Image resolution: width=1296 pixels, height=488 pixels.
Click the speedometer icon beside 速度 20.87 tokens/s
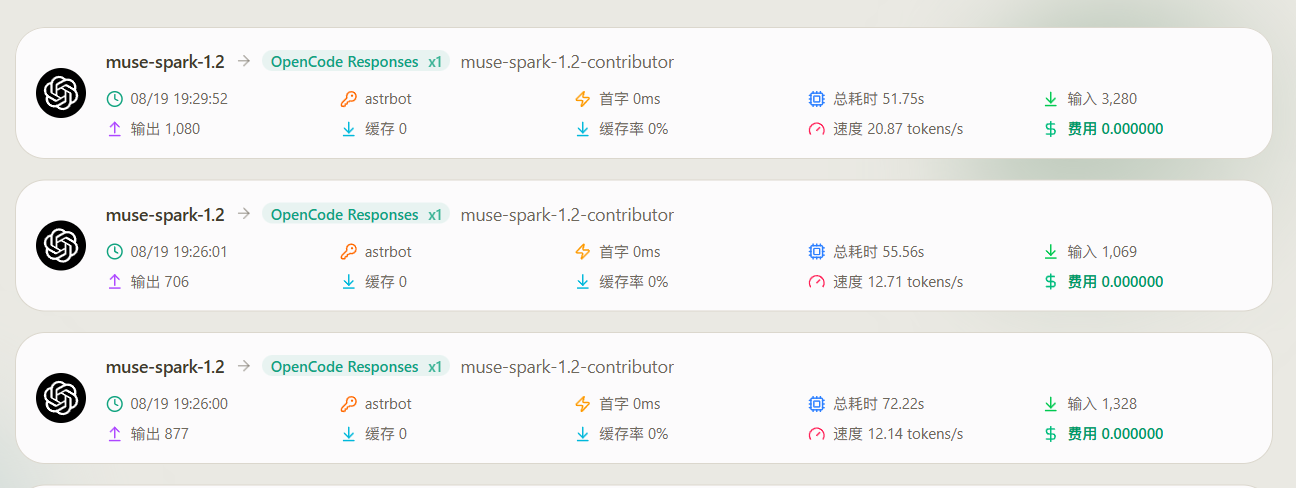pyautogui.click(x=817, y=129)
